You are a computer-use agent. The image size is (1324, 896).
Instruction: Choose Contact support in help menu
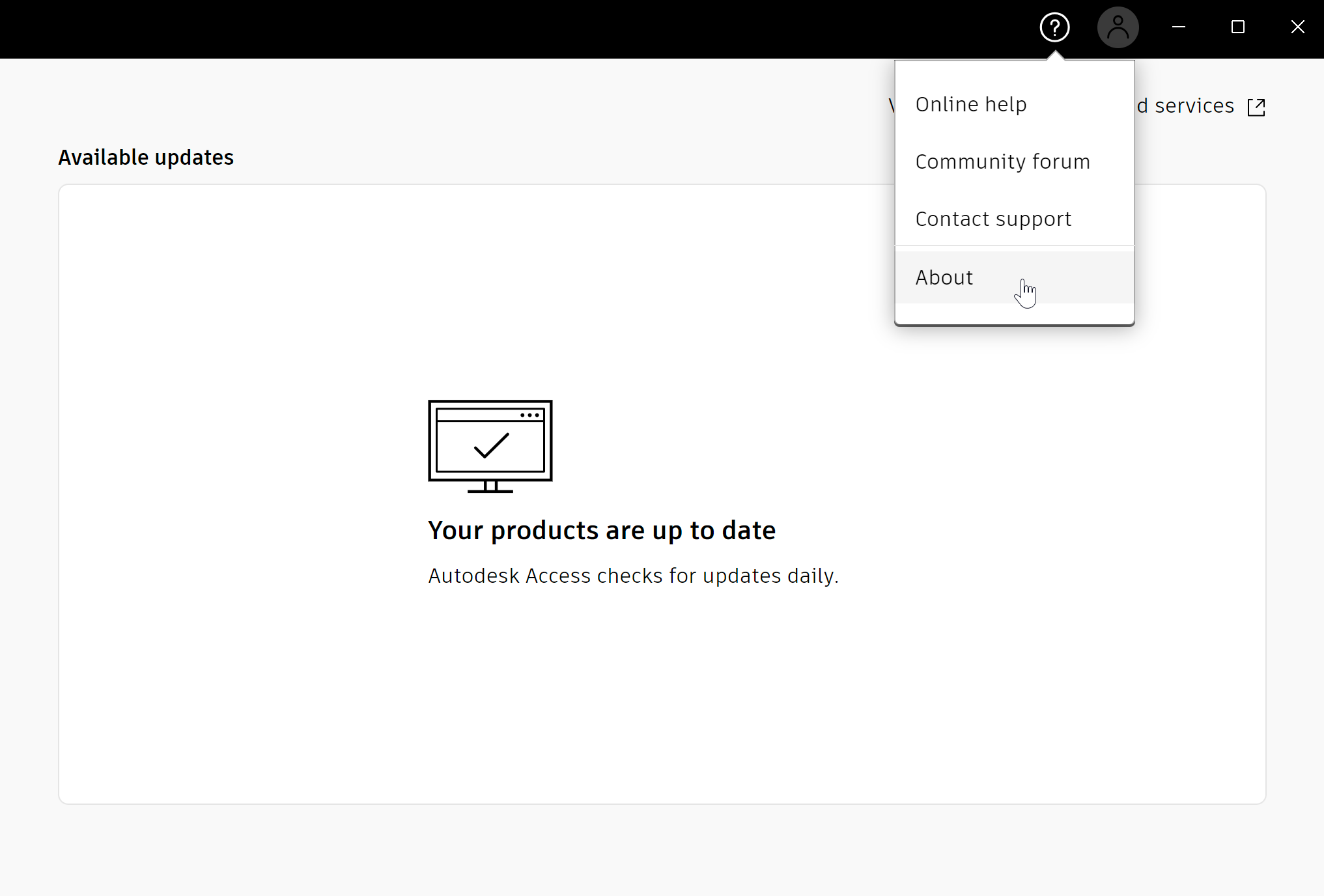point(993,219)
